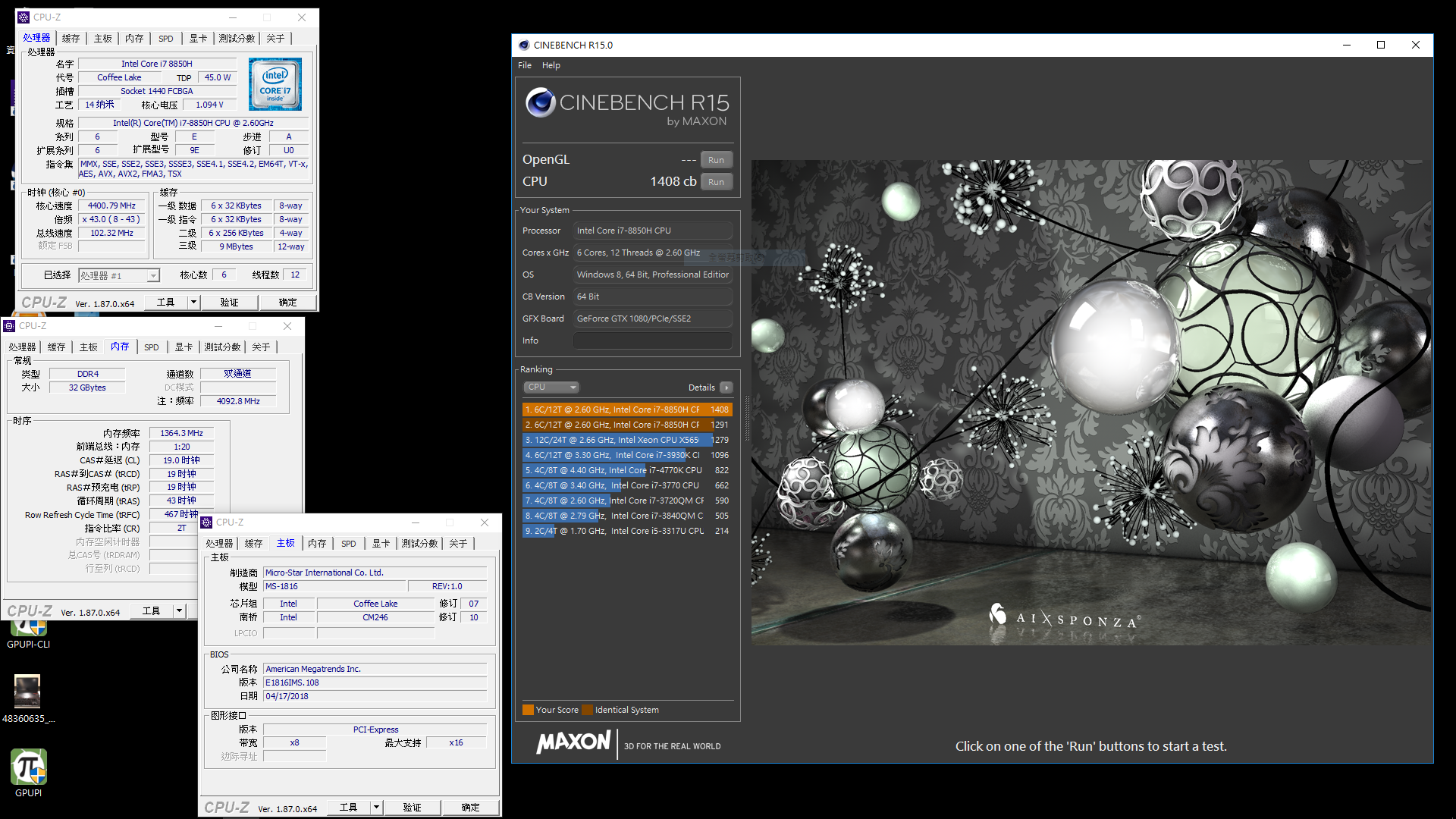Click the model field MS-1816
The height and width of the screenshot is (819, 1456).
(334, 586)
